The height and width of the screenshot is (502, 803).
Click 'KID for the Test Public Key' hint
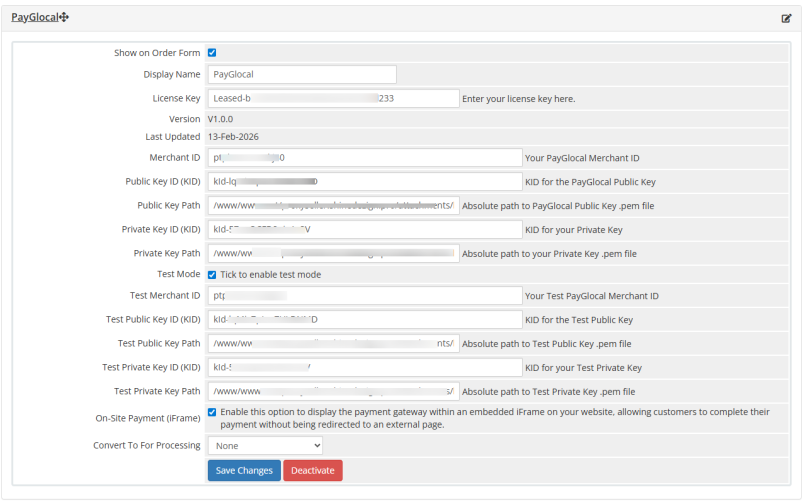click(x=579, y=320)
